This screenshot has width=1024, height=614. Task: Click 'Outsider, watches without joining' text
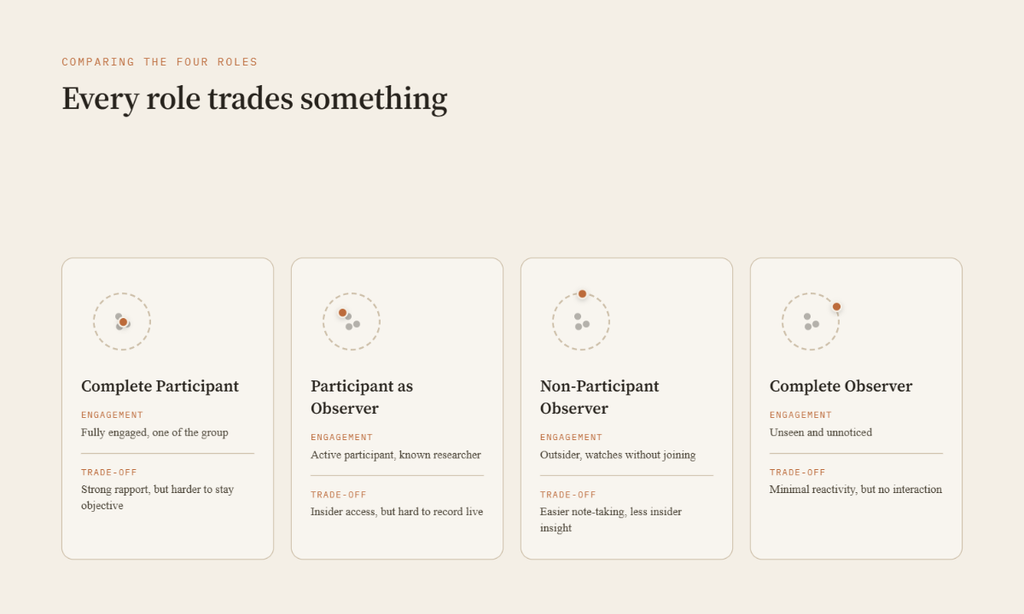[618, 455]
